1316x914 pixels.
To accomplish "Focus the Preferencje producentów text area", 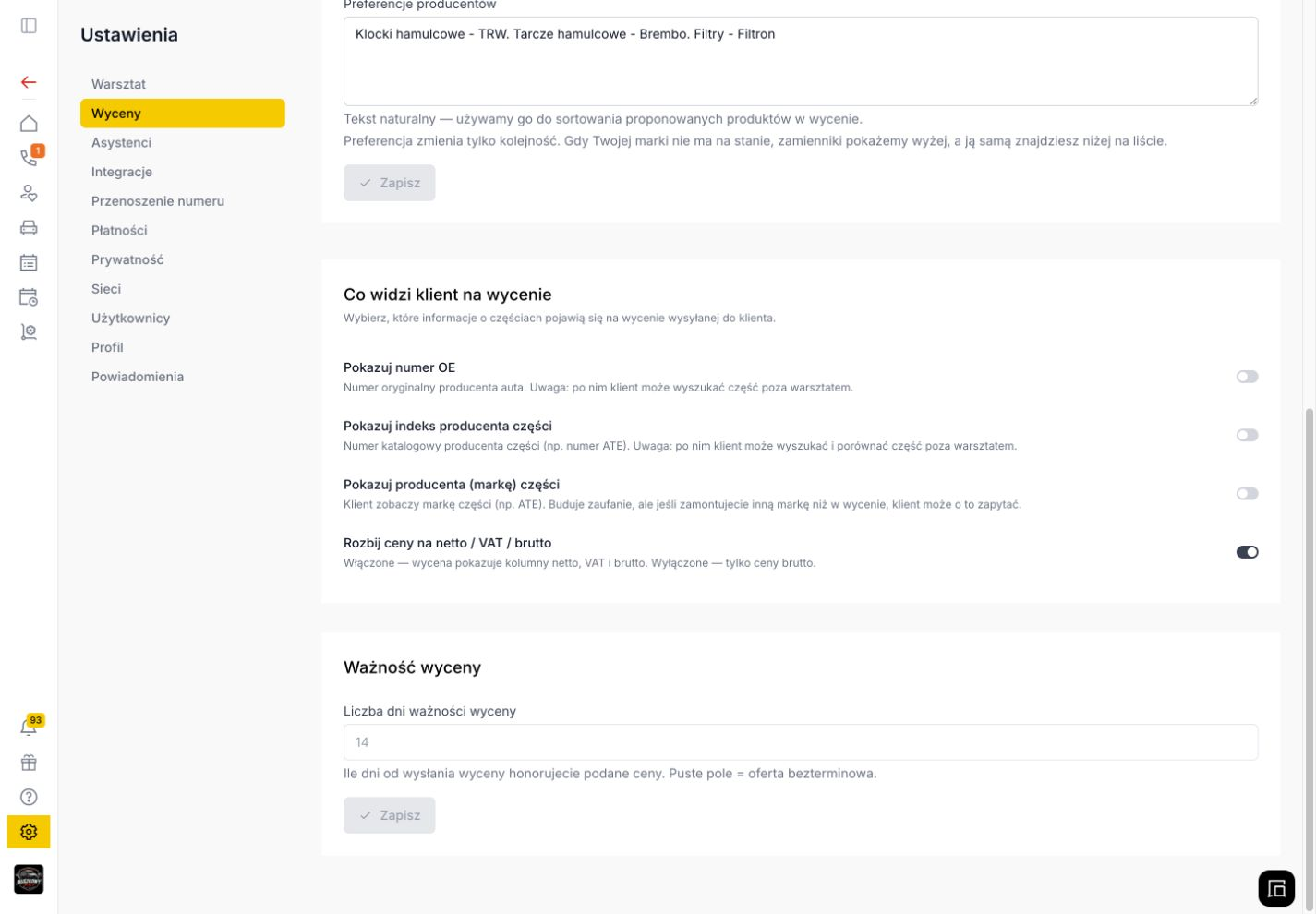I will coord(801,61).
